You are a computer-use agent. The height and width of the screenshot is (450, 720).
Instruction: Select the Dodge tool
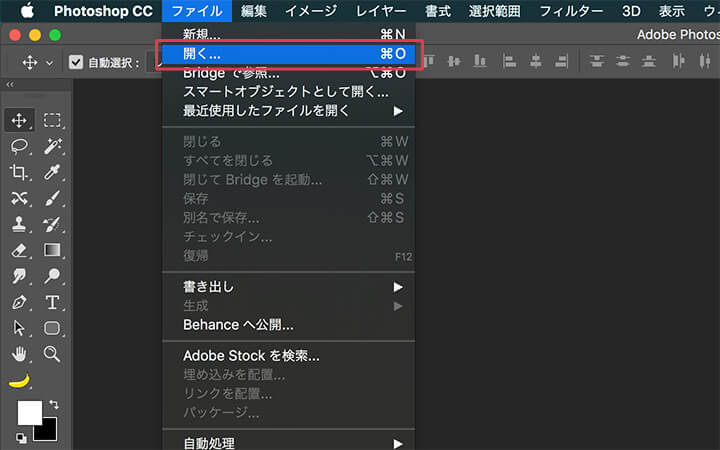coord(52,276)
